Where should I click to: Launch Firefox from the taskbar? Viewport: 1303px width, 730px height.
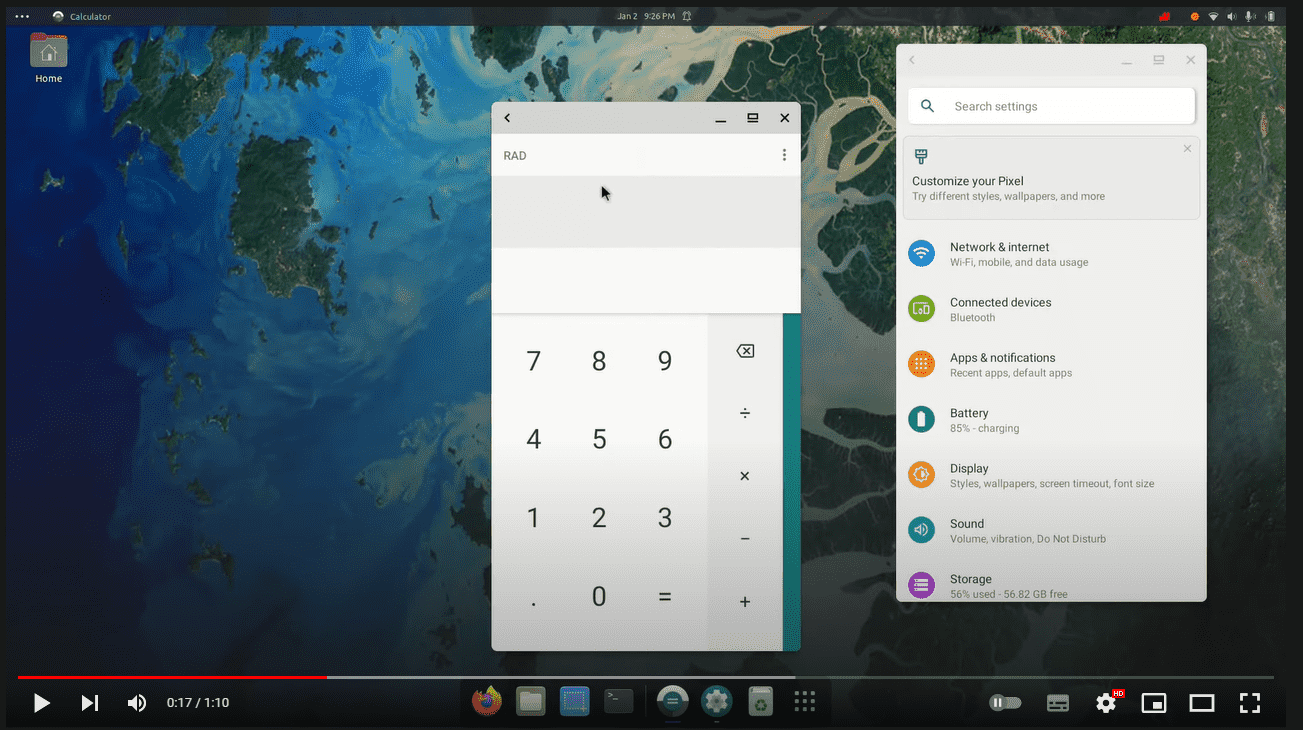click(x=487, y=701)
